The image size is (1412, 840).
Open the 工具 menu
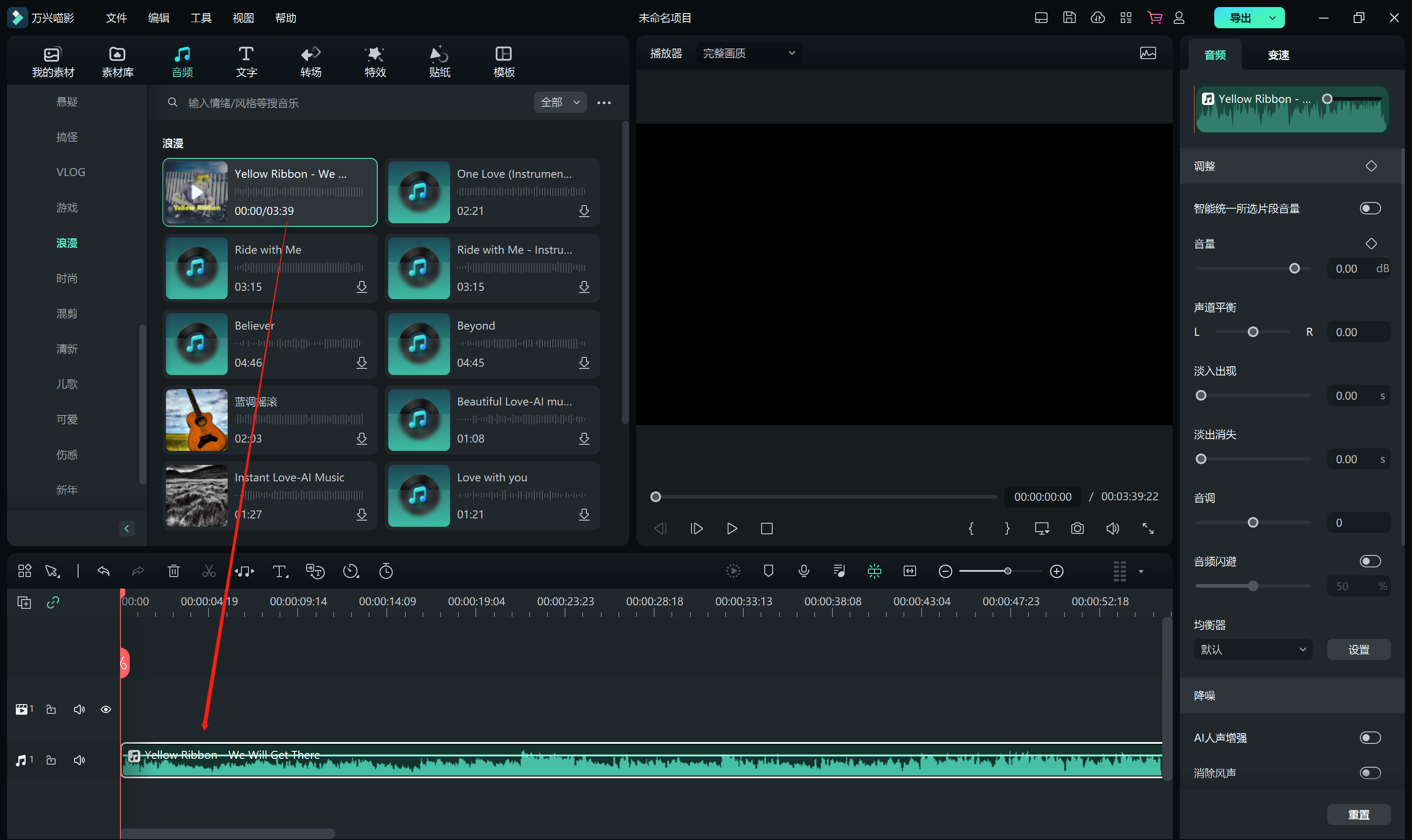click(x=200, y=18)
